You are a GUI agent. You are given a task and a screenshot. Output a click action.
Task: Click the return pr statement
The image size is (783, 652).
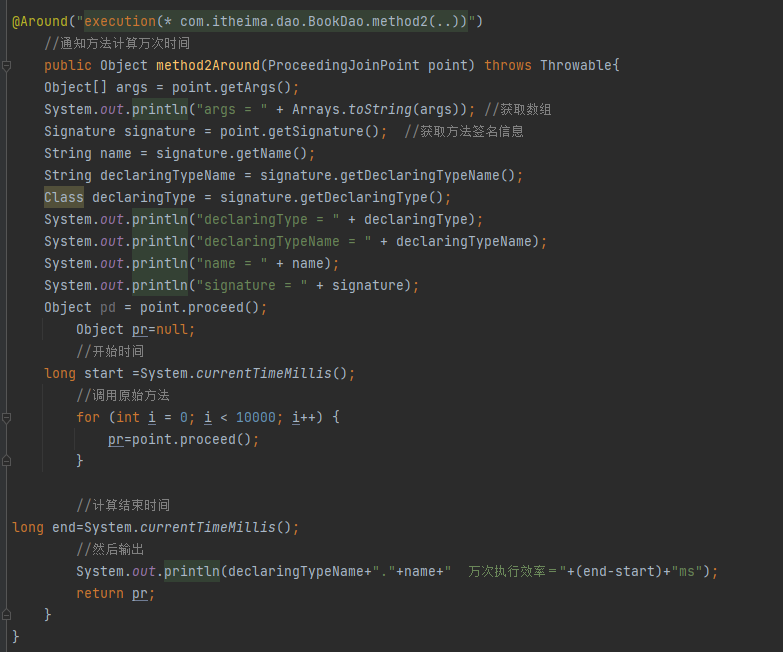point(115,593)
